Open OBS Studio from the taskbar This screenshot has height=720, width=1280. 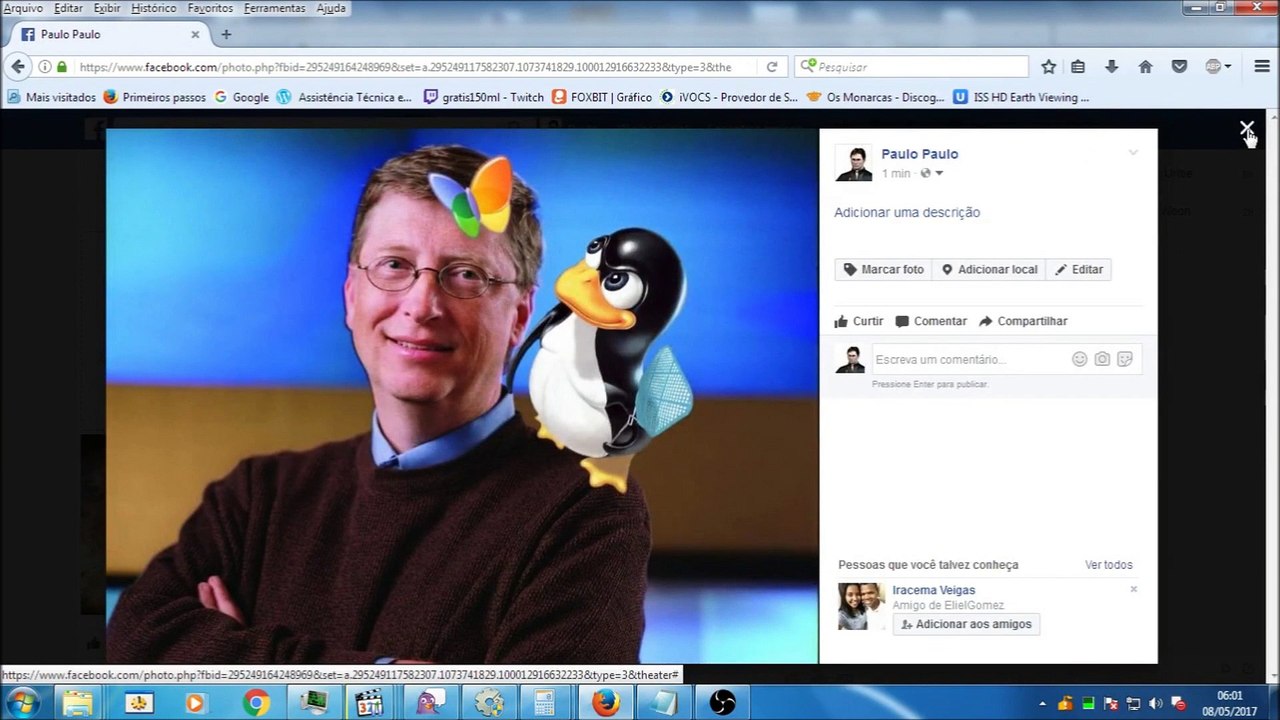(x=721, y=703)
